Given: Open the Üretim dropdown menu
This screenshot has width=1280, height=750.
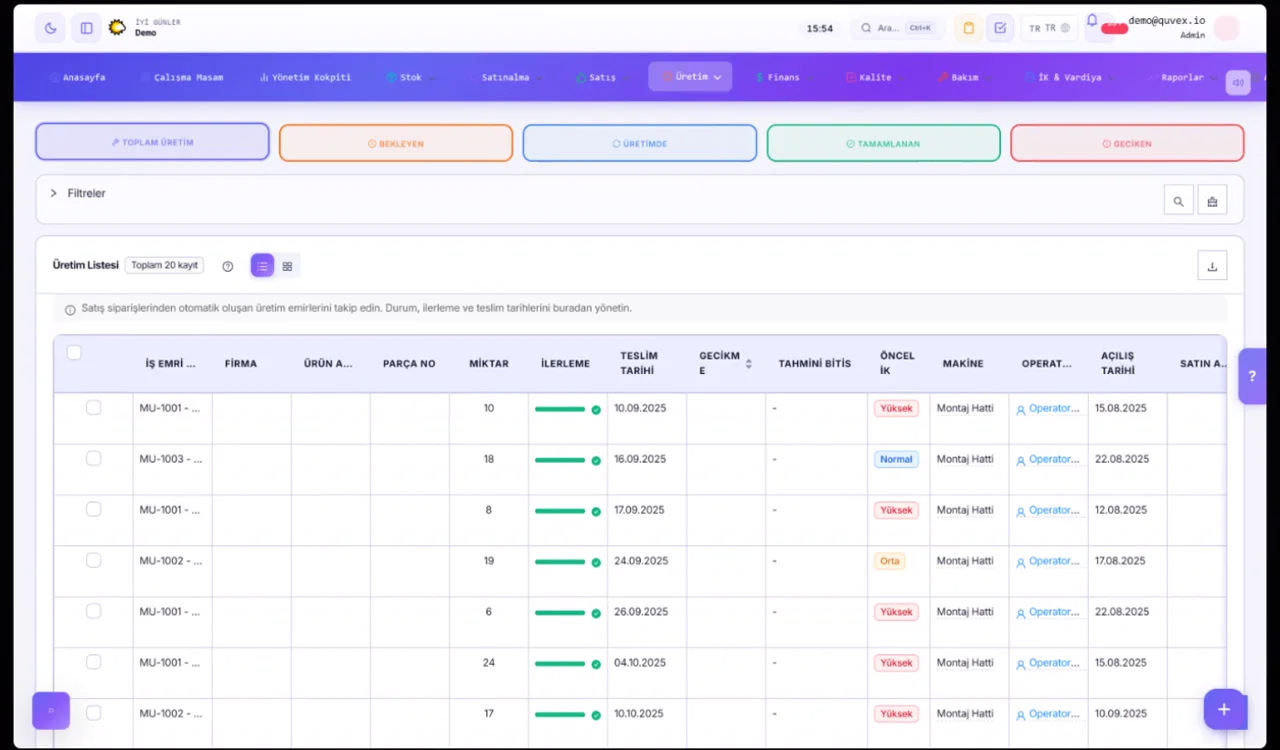Looking at the screenshot, I should (690, 77).
